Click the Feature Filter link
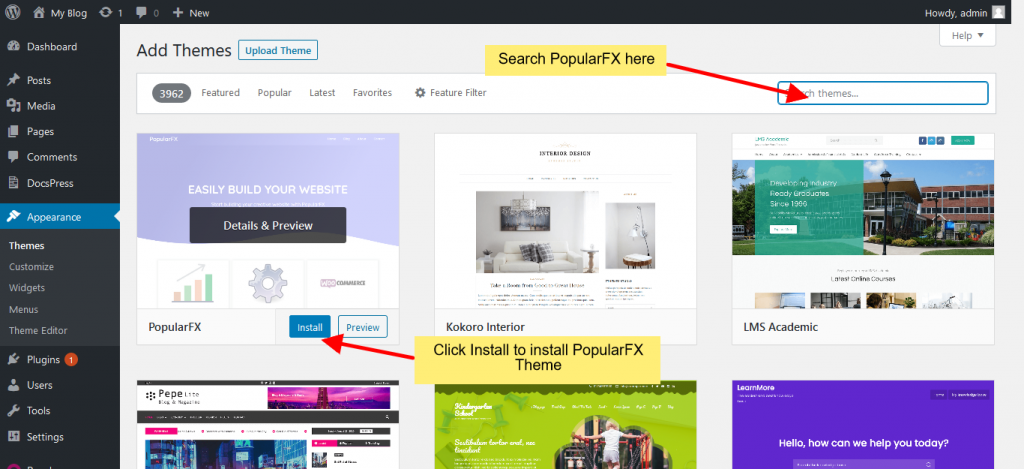Viewport: 1024px width, 469px height. click(x=458, y=93)
